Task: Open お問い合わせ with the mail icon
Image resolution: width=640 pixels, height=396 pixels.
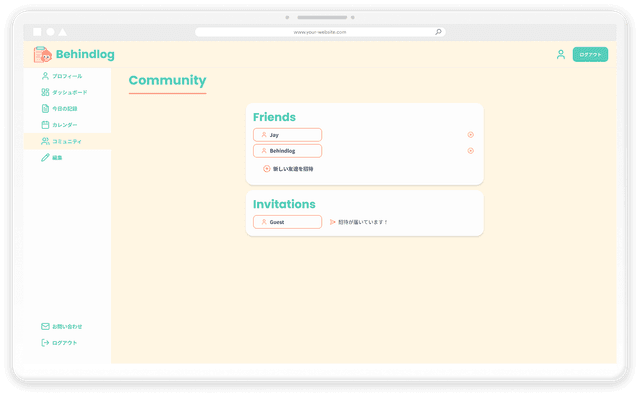Action: (x=62, y=326)
